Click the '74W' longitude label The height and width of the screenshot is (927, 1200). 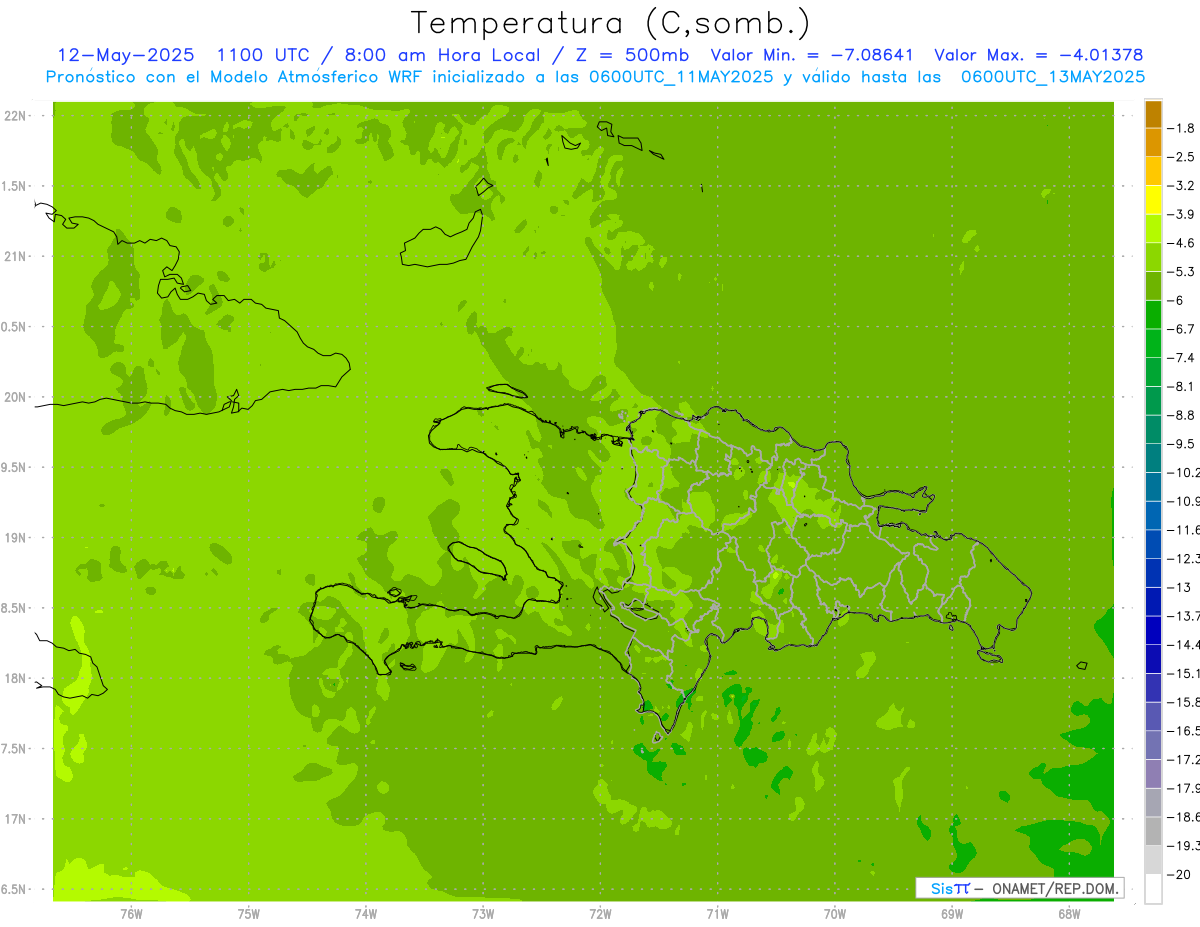366,913
